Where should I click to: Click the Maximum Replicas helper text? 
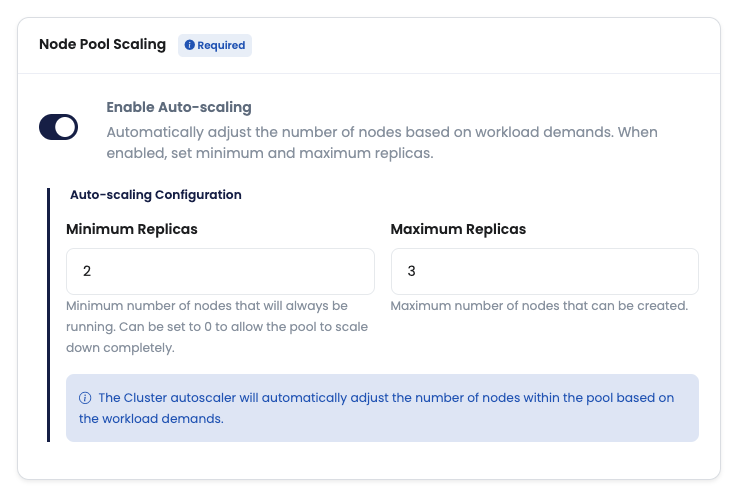[539, 305]
